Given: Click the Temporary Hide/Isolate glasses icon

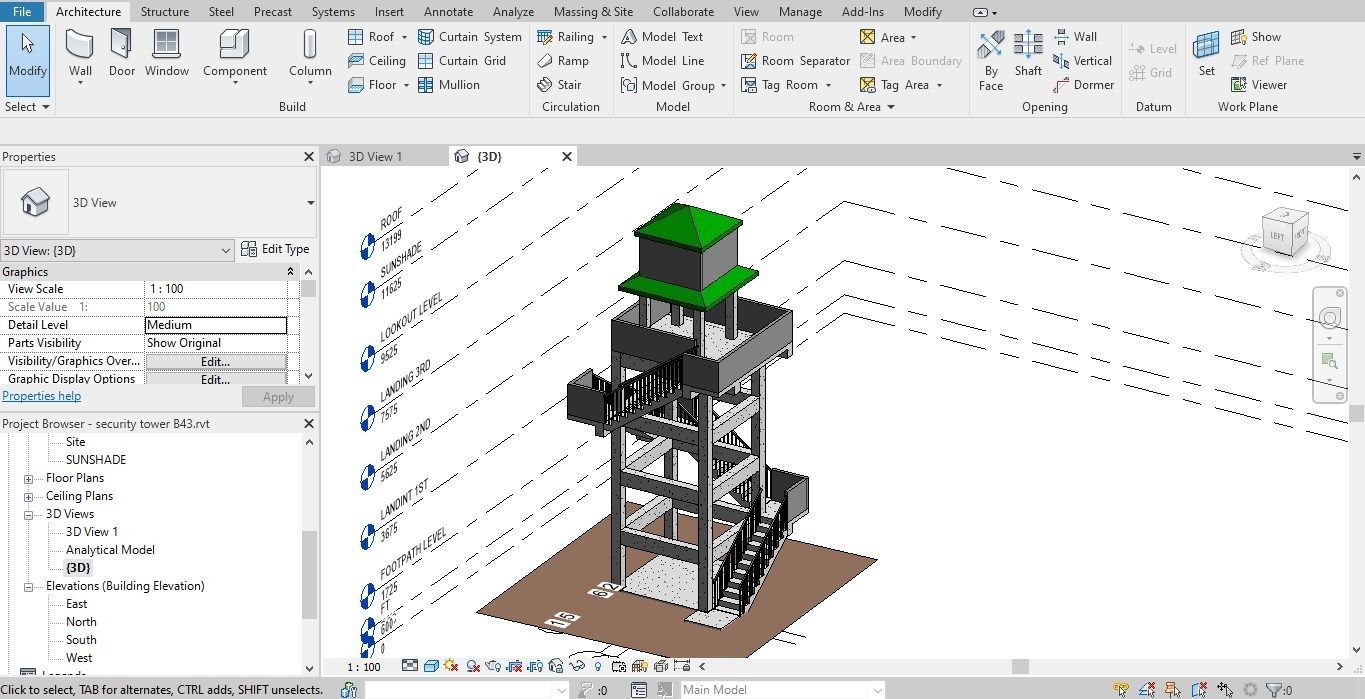Looking at the screenshot, I should (578, 666).
